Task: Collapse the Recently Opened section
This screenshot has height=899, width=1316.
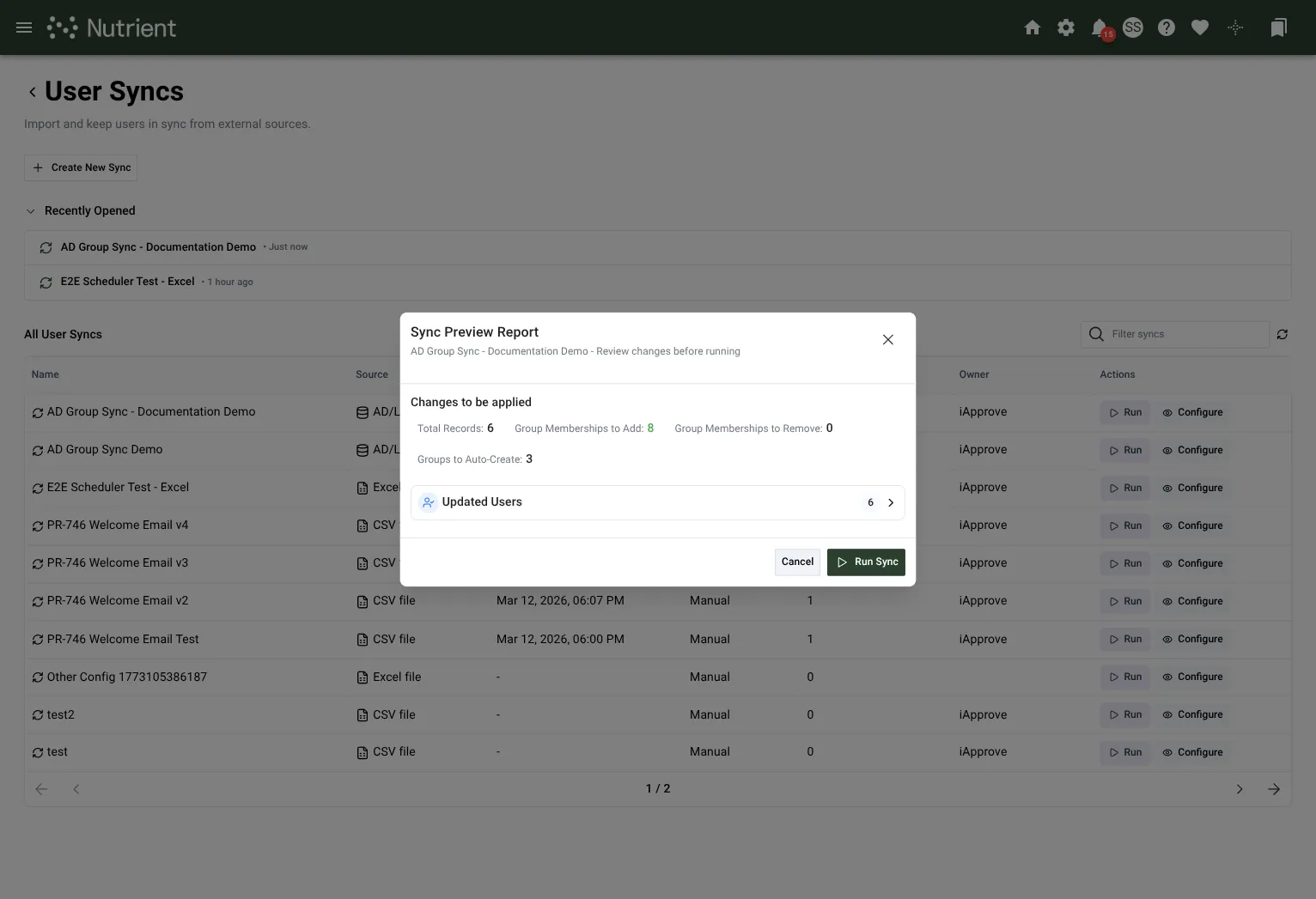Action: pos(31,211)
